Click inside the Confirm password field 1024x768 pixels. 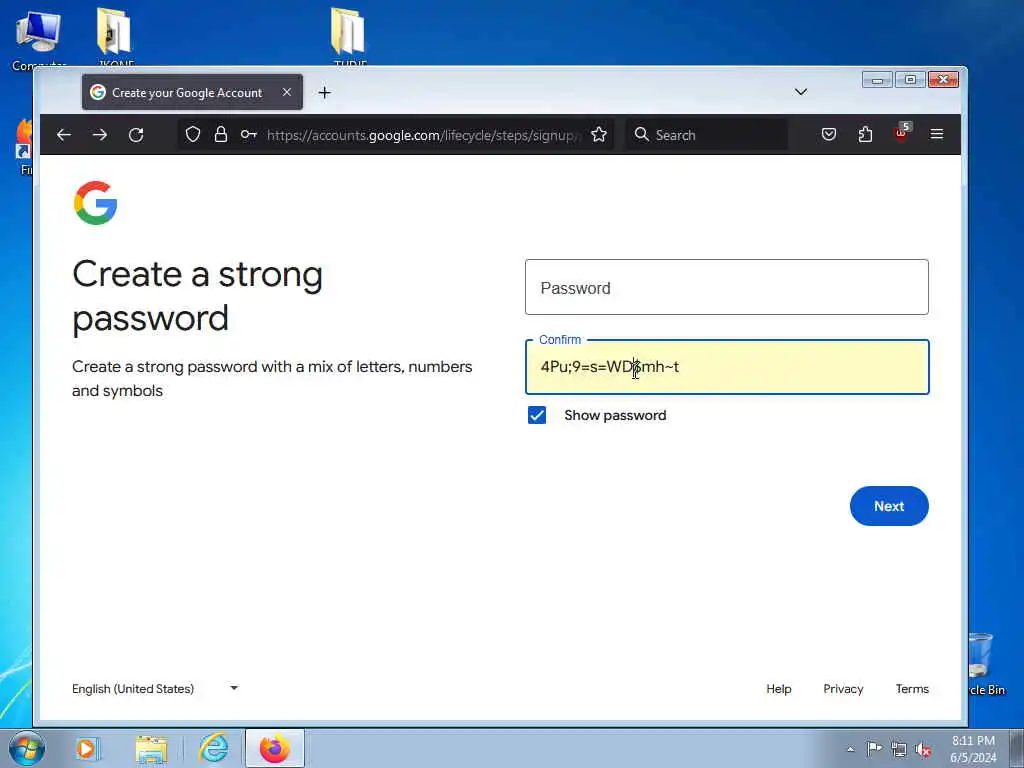coord(726,367)
